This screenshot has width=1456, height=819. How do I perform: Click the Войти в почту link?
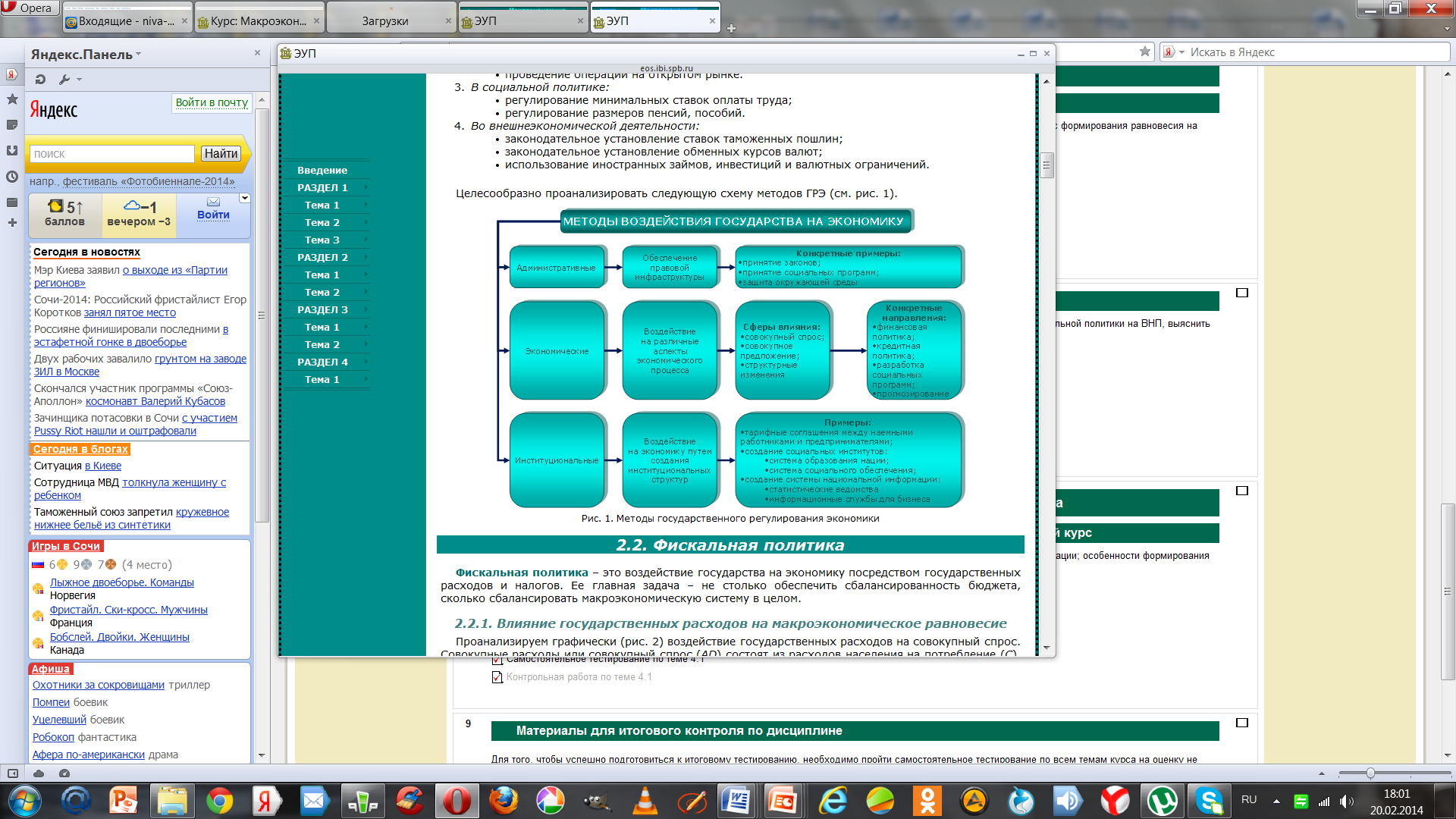click(x=212, y=102)
